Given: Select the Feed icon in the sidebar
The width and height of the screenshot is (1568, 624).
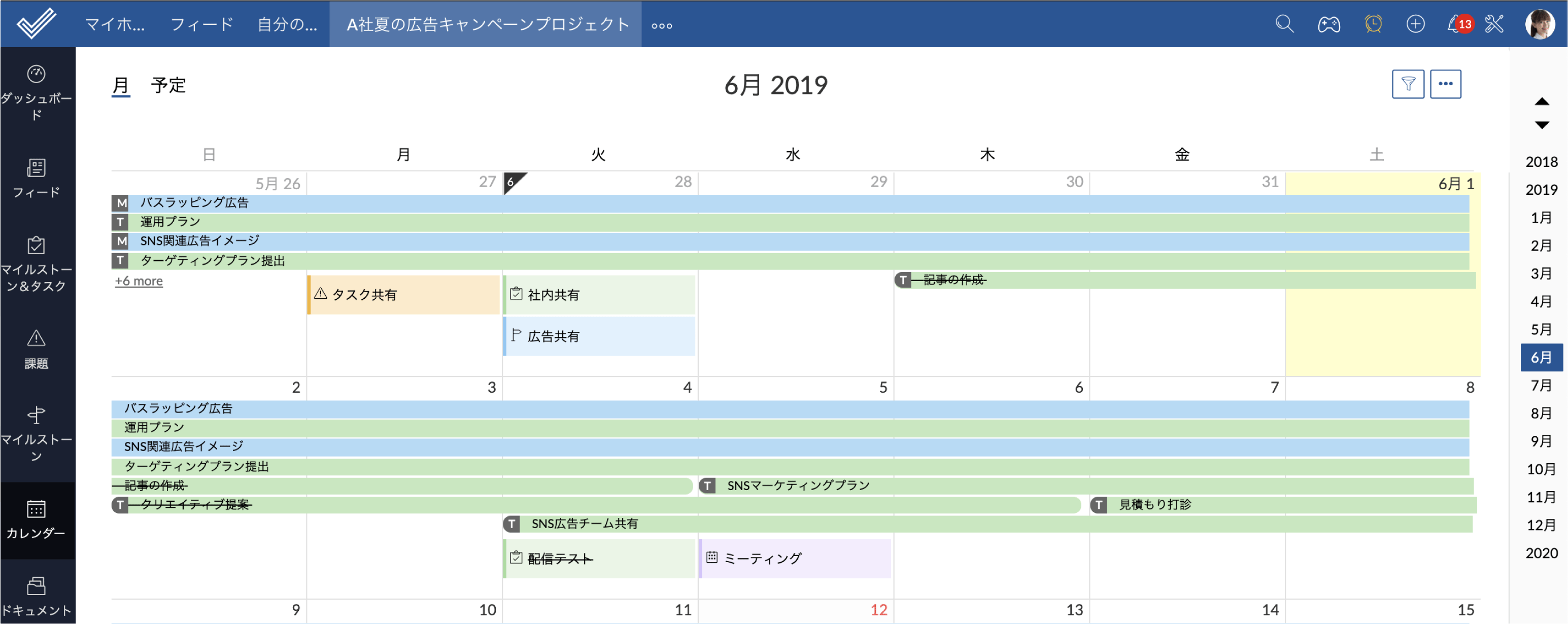Looking at the screenshot, I should point(37,177).
